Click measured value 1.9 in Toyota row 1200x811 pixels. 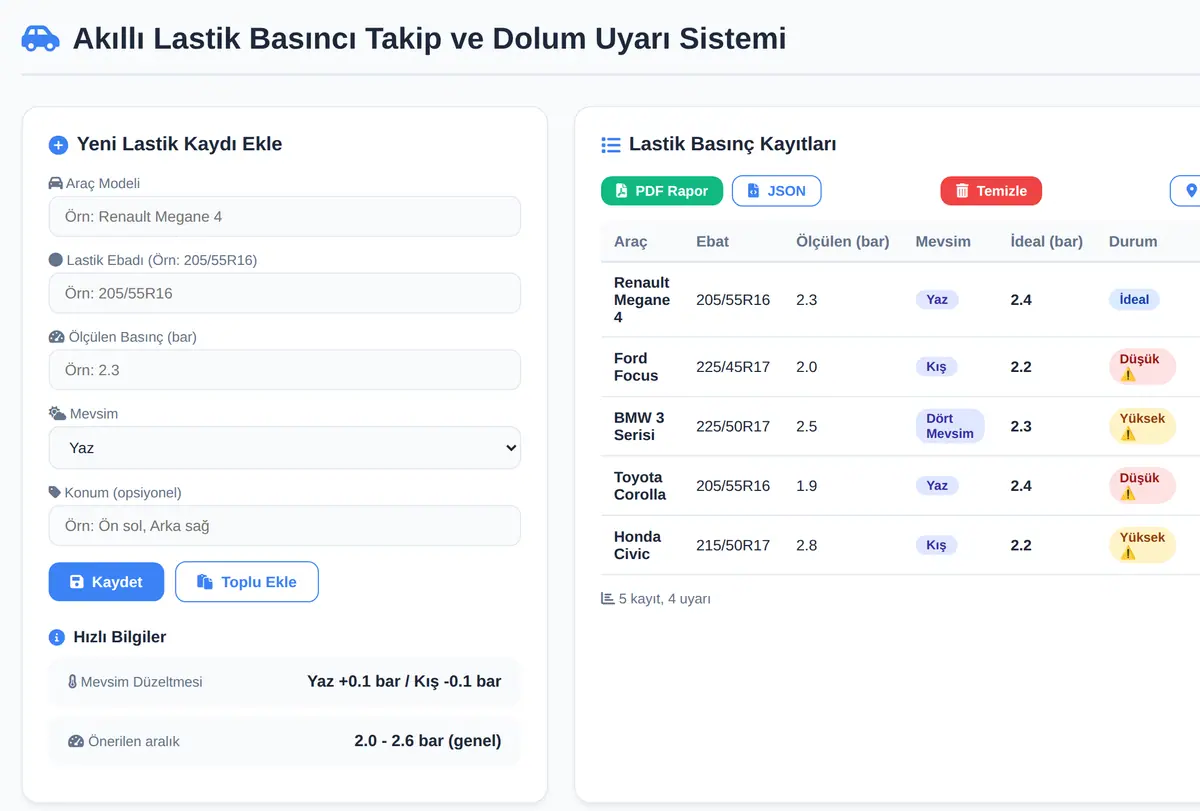pos(807,486)
